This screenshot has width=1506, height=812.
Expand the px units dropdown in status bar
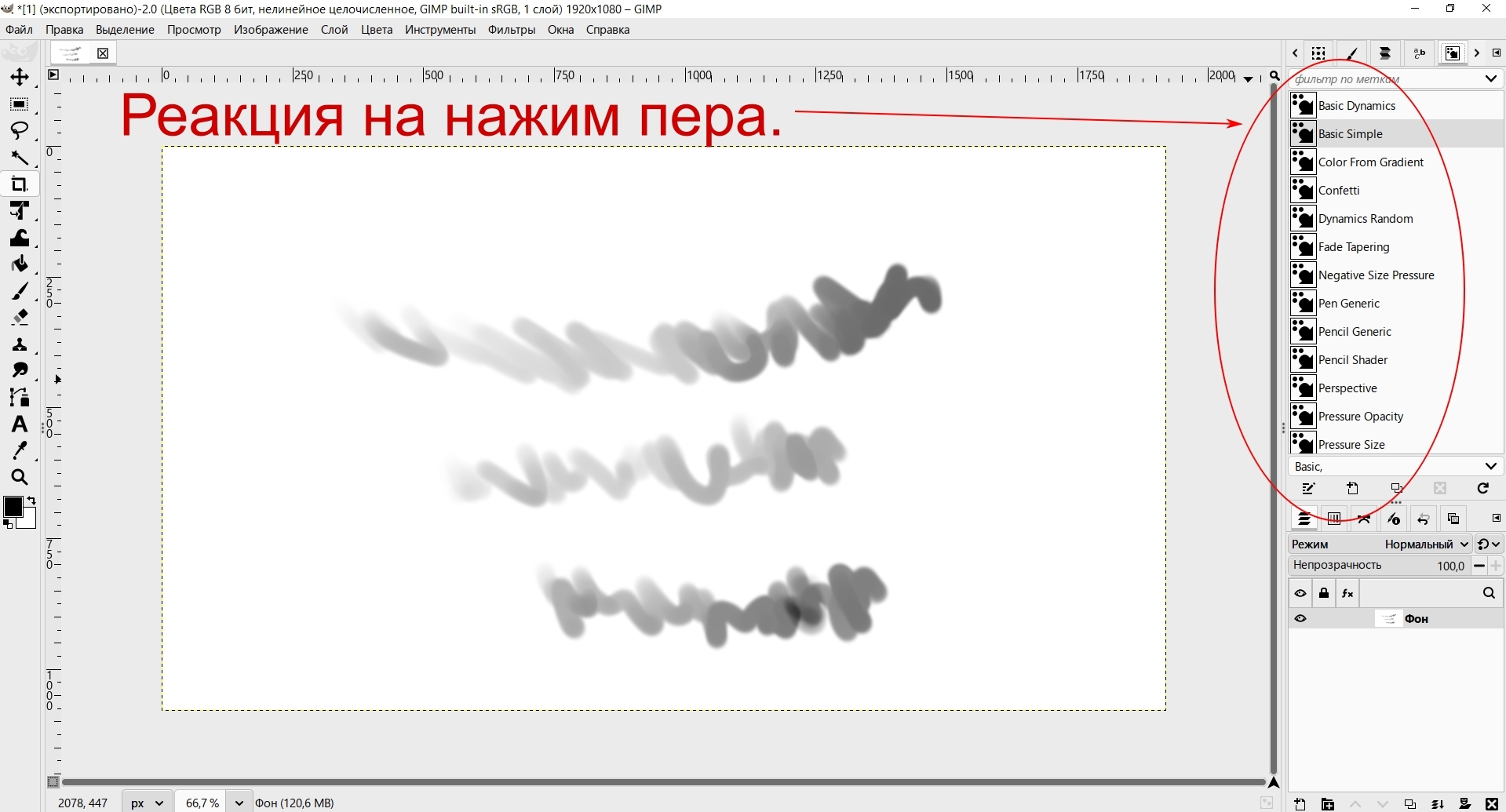[147, 803]
